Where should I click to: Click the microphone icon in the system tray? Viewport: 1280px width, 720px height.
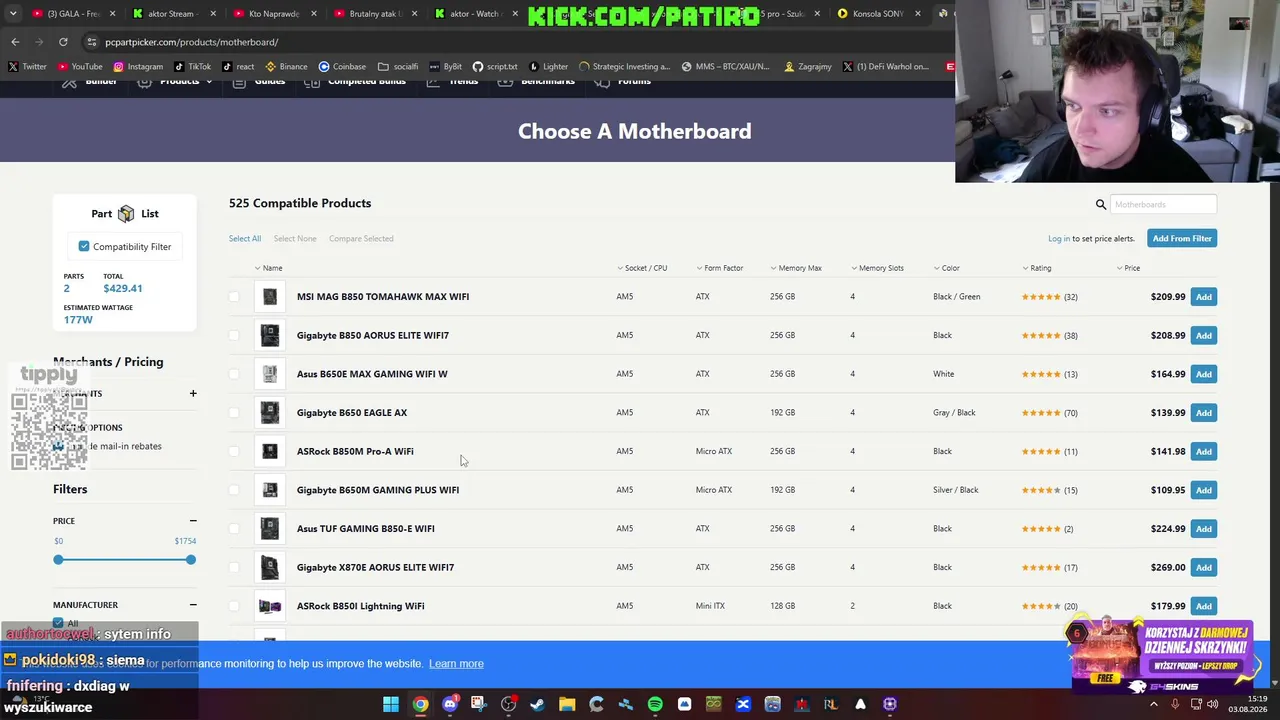pos(1175,704)
